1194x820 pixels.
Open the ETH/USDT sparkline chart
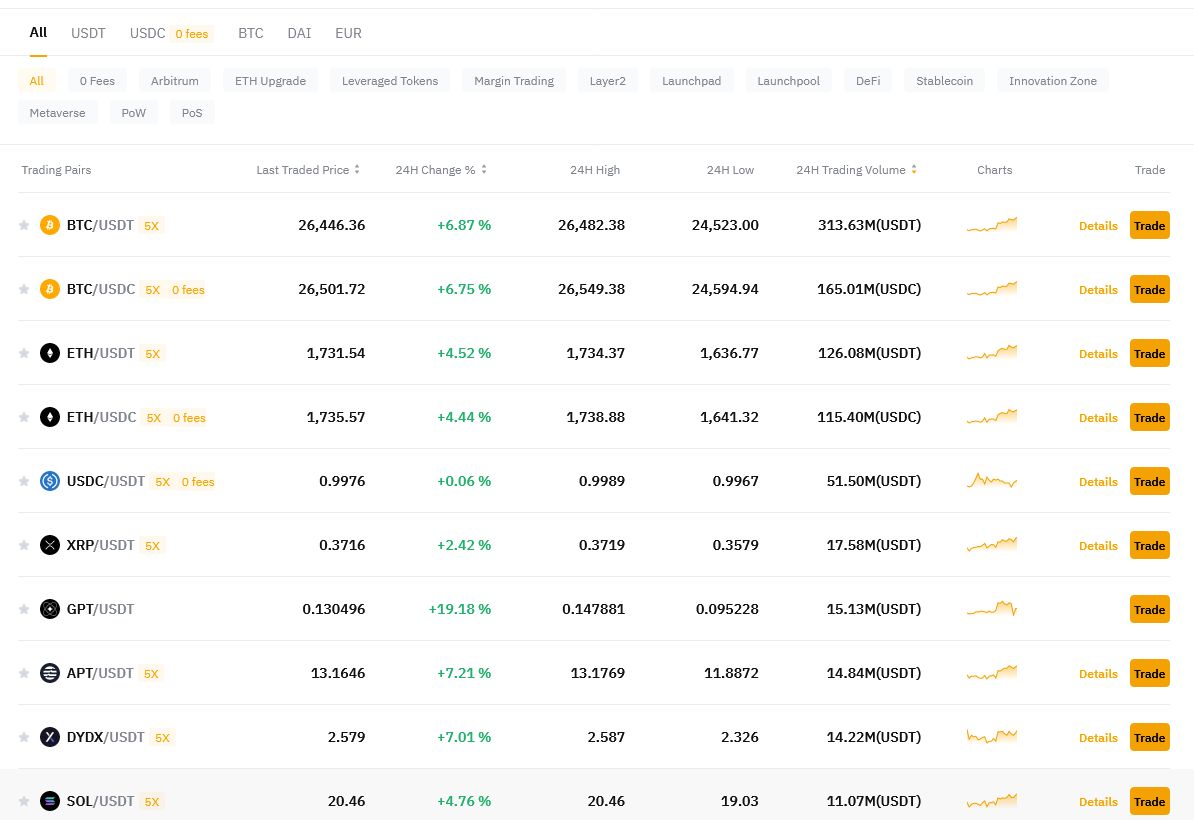click(x=991, y=353)
